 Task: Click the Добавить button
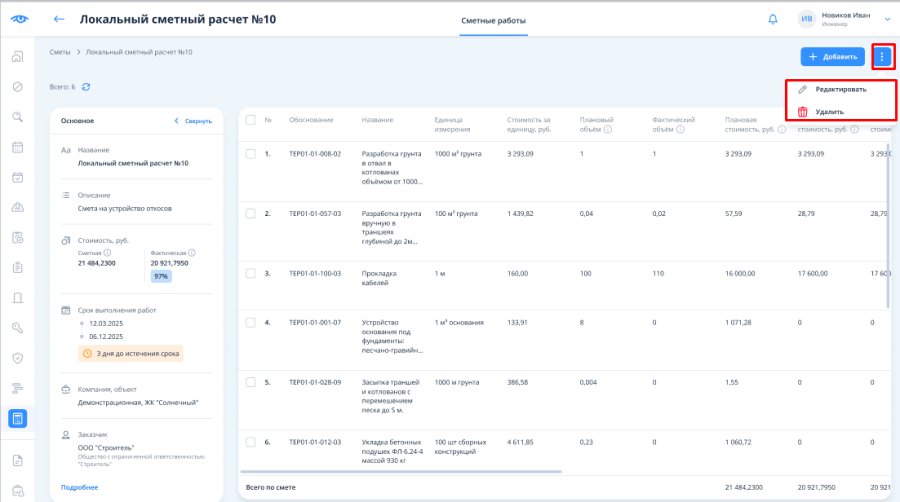point(832,56)
